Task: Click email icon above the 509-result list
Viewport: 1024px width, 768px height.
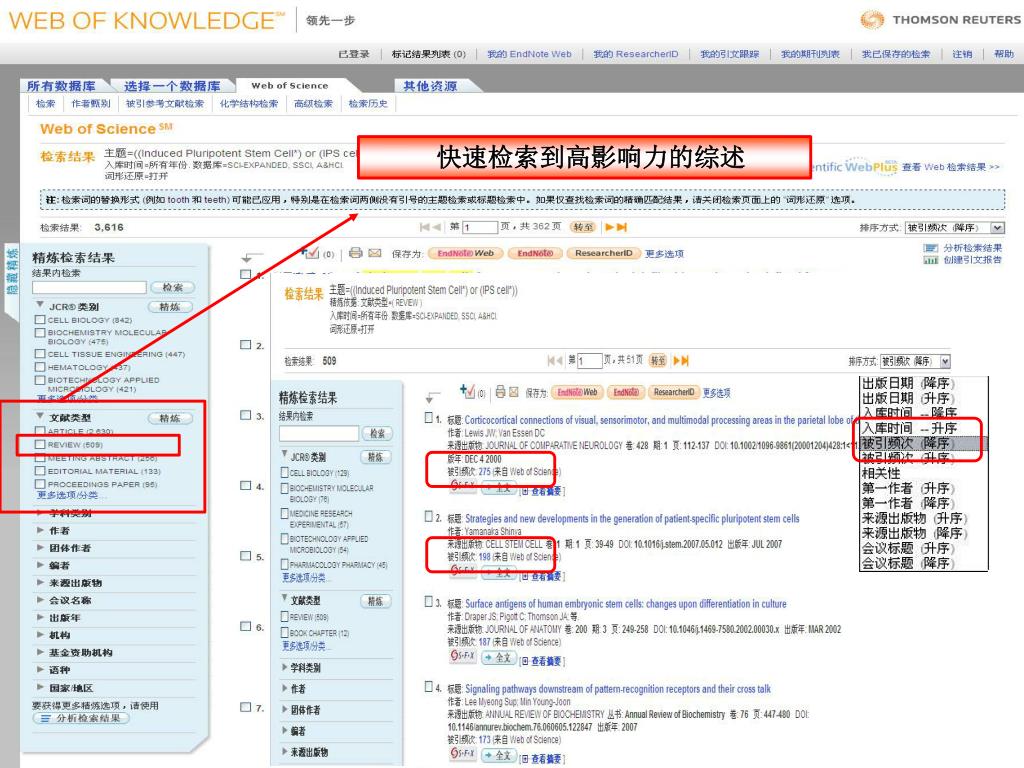Action: [x=514, y=392]
